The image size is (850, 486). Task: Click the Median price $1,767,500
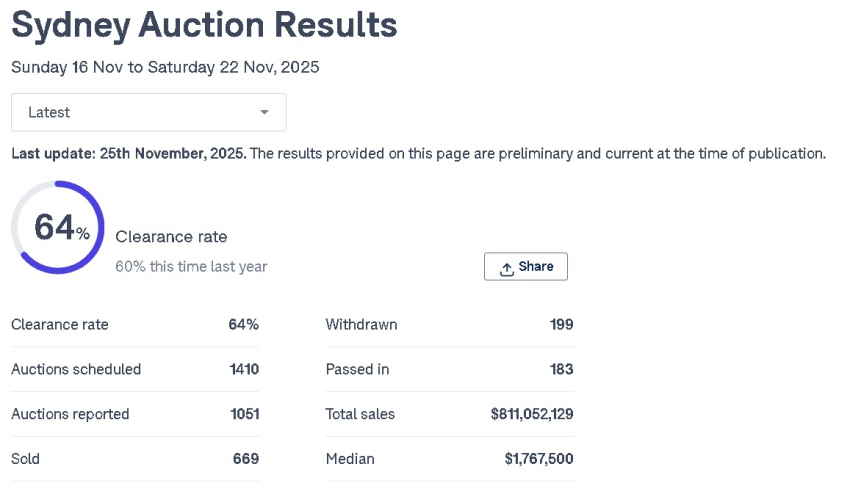click(x=539, y=459)
